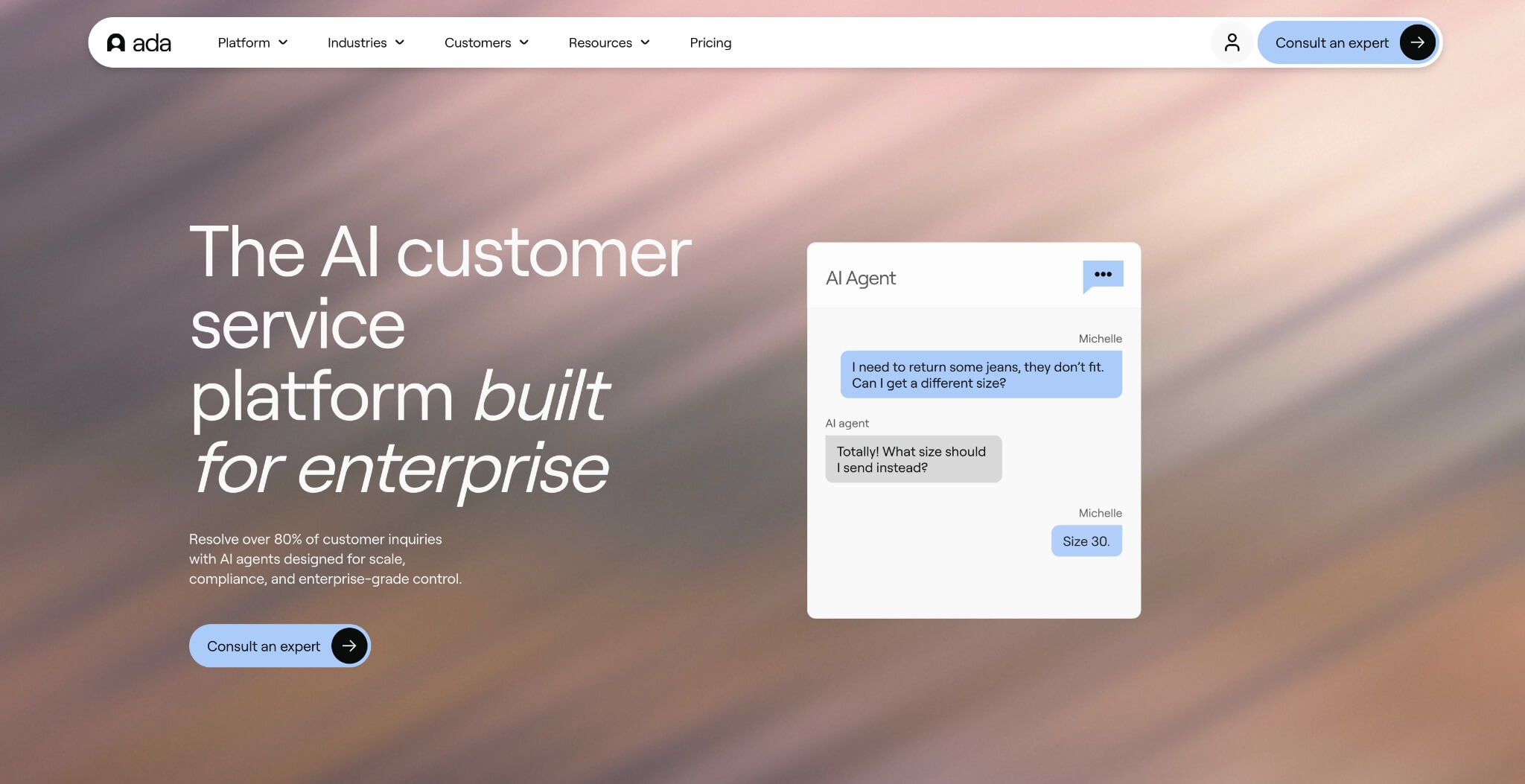The height and width of the screenshot is (784, 1525).
Task: Click the arrow circle in hero Consult button
Action: (349, 646)
